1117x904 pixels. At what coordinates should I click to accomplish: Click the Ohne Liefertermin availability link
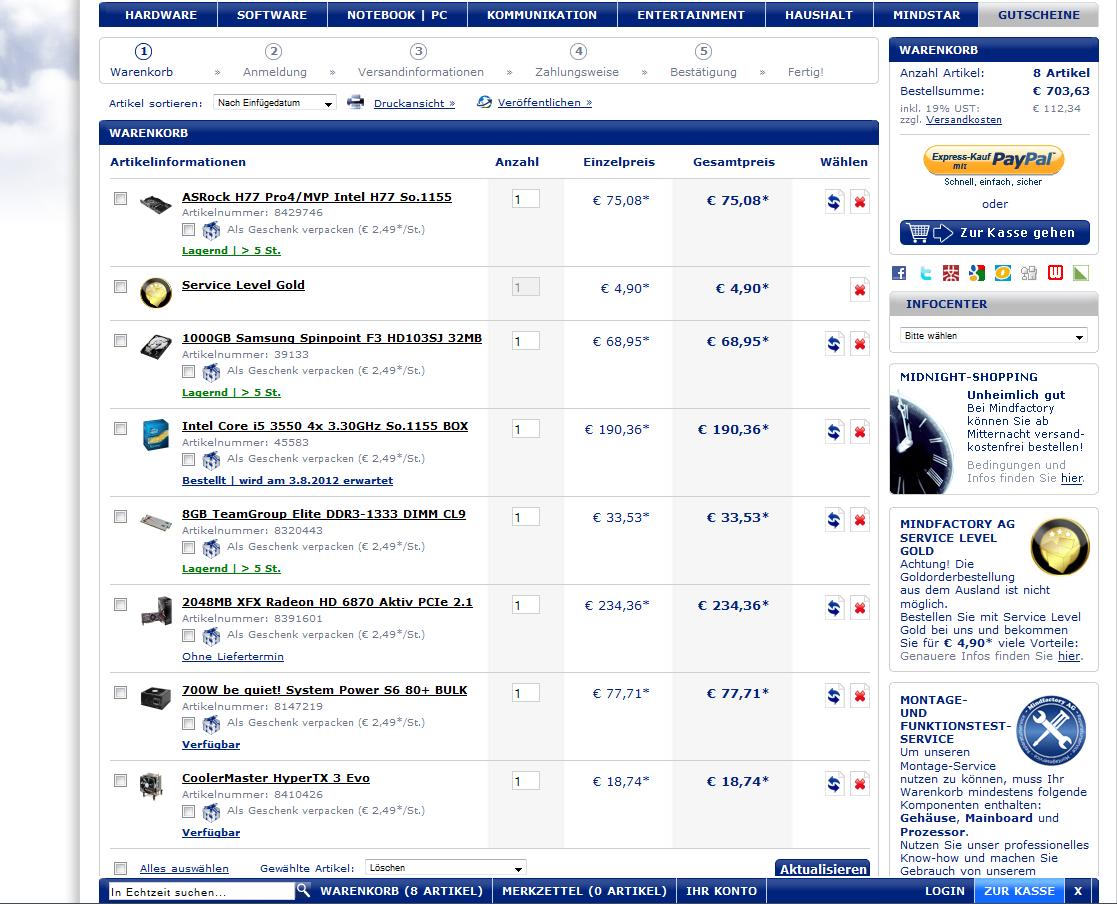tap(233, 656)
